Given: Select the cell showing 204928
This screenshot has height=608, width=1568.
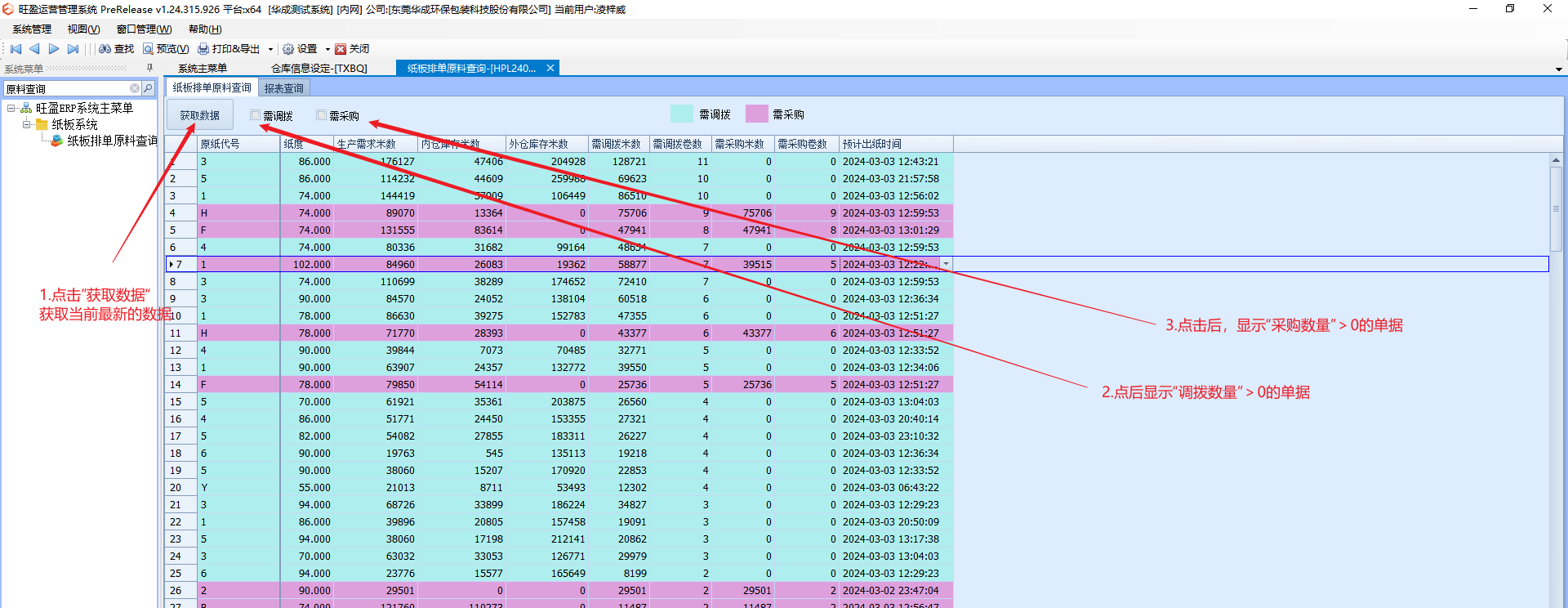Looking at the screenshot, I should [x=547, y=162].
